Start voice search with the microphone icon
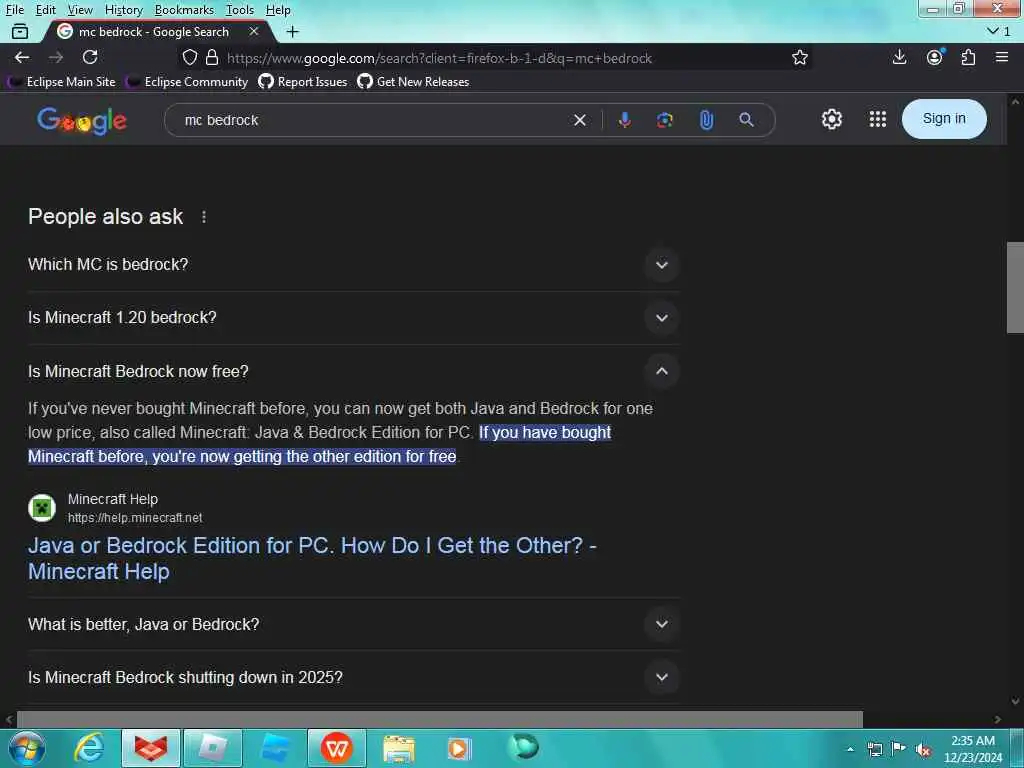This screenshot has height=768, width=1024. pos(624,120)
